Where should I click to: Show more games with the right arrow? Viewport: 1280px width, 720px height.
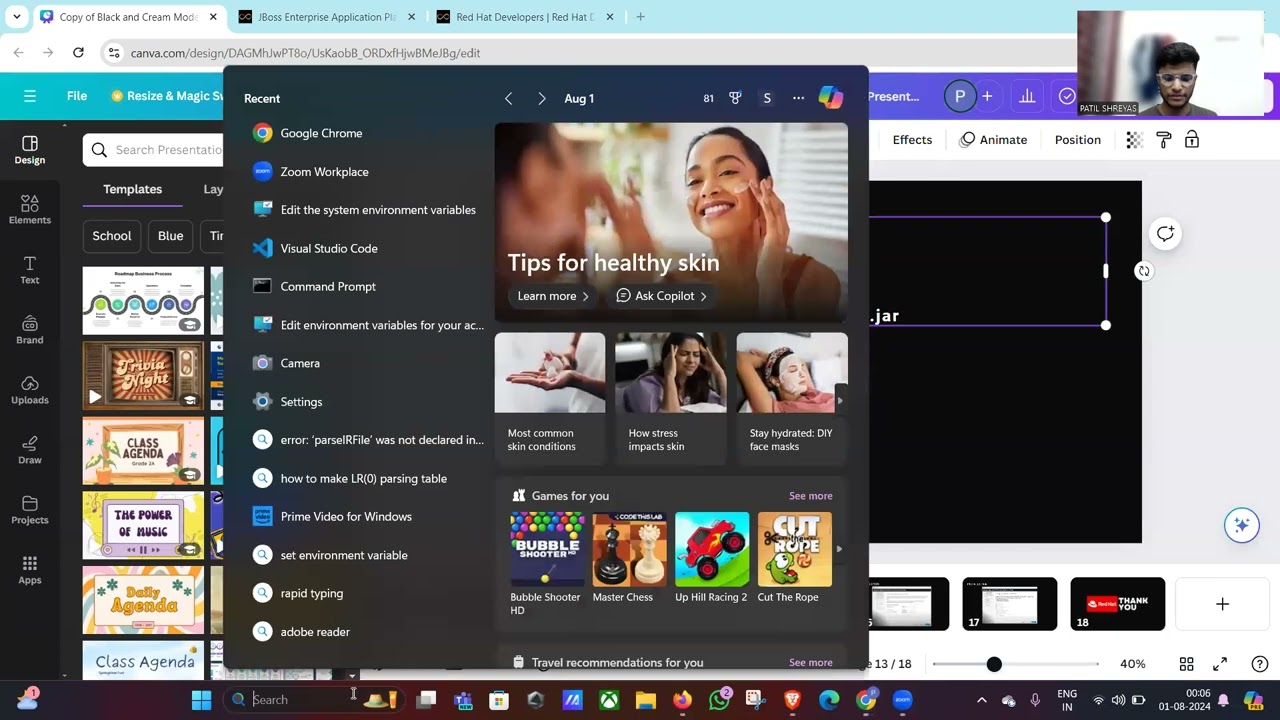pyautogui.click(x=838, y=549)
